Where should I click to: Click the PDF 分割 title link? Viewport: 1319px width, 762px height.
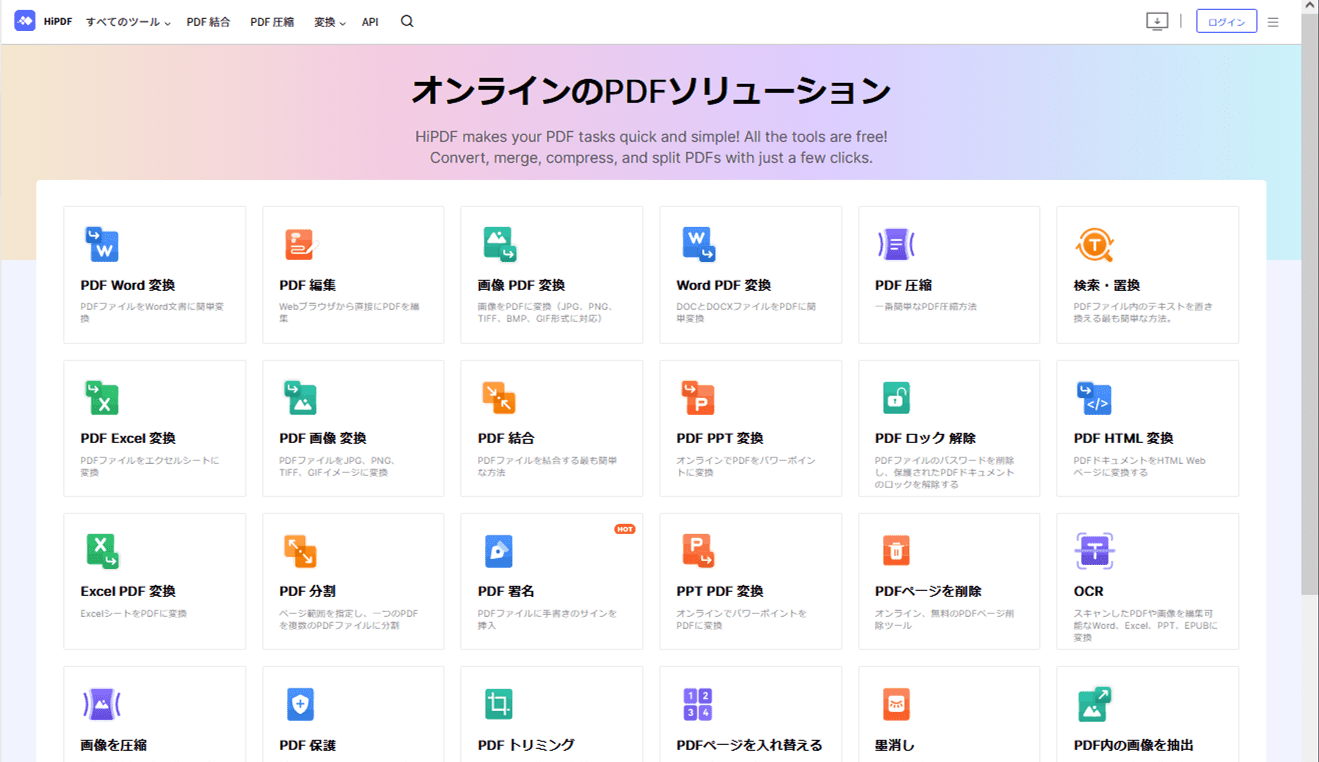pos(307,591)
